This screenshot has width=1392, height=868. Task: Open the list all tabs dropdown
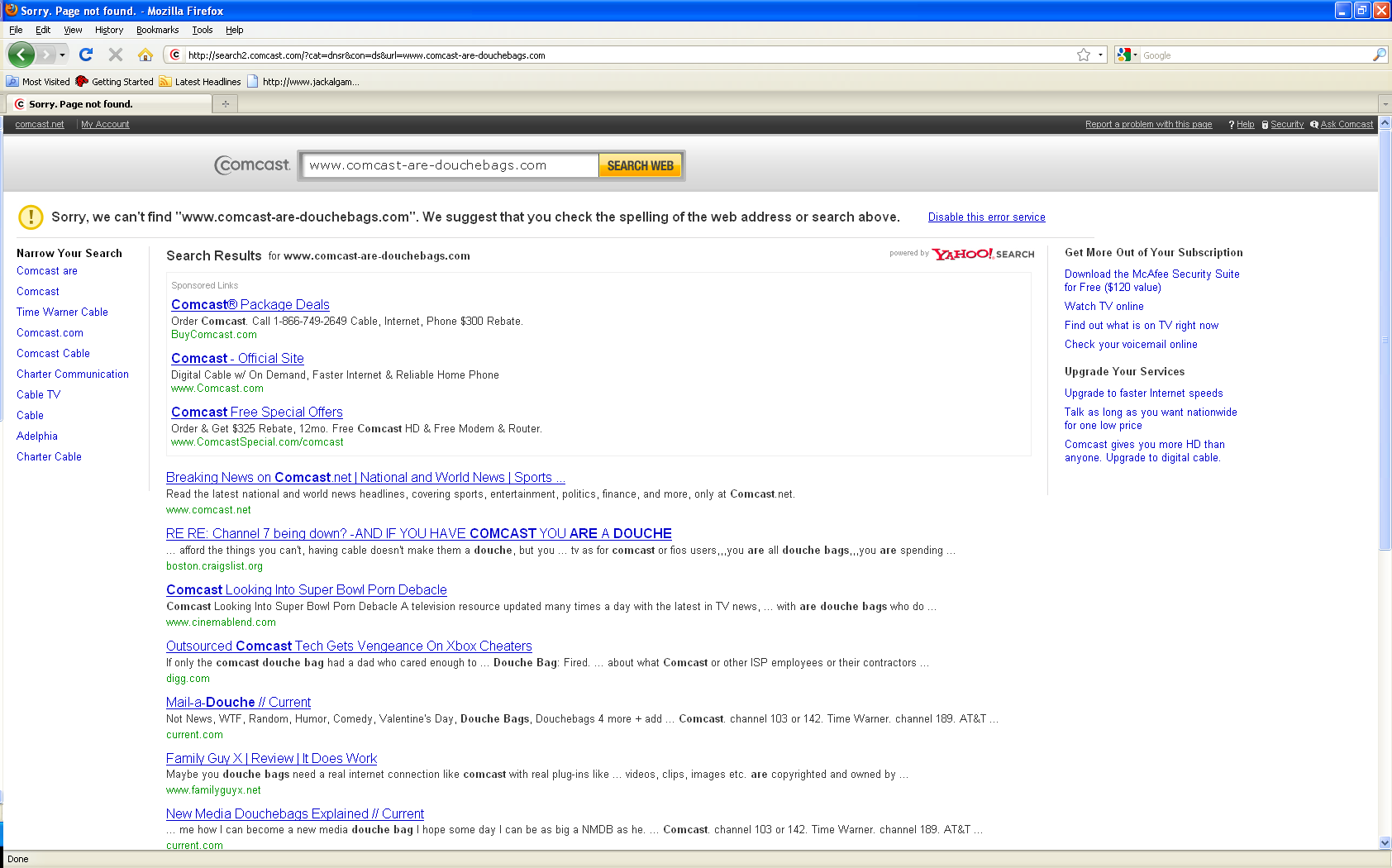point(1385,104)
